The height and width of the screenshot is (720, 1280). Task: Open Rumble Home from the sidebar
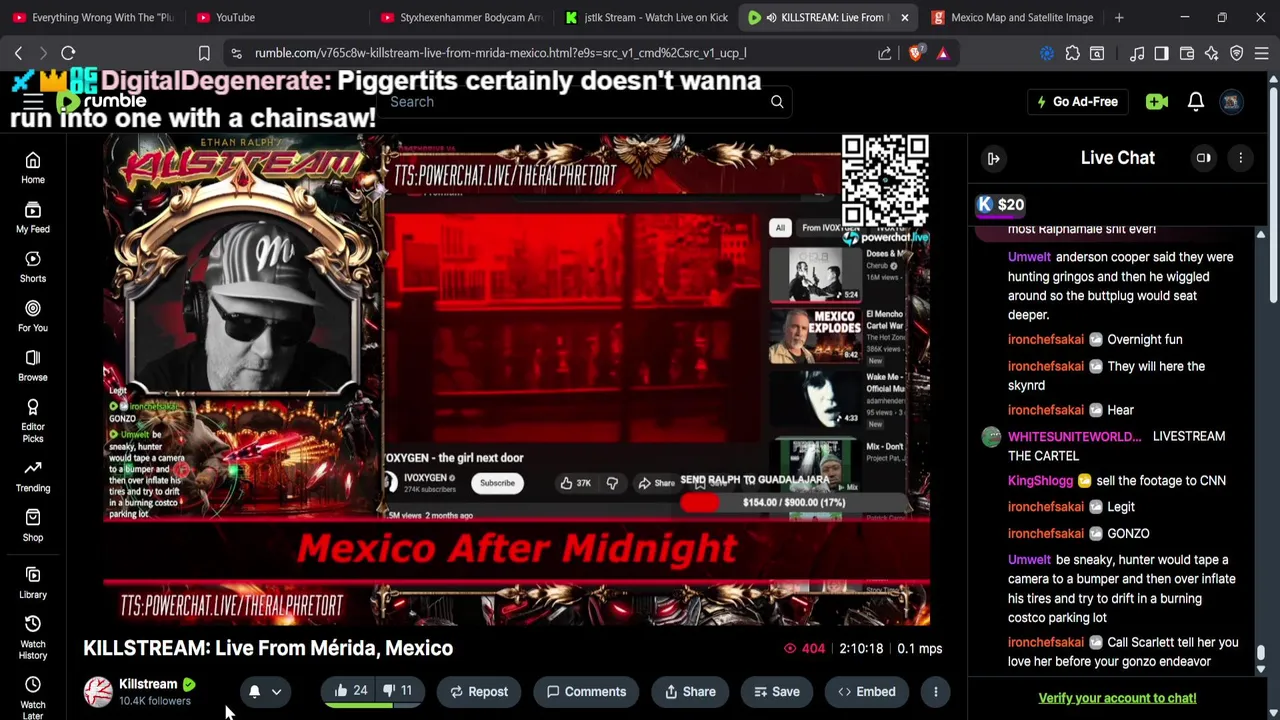click(x=33, y=168)
